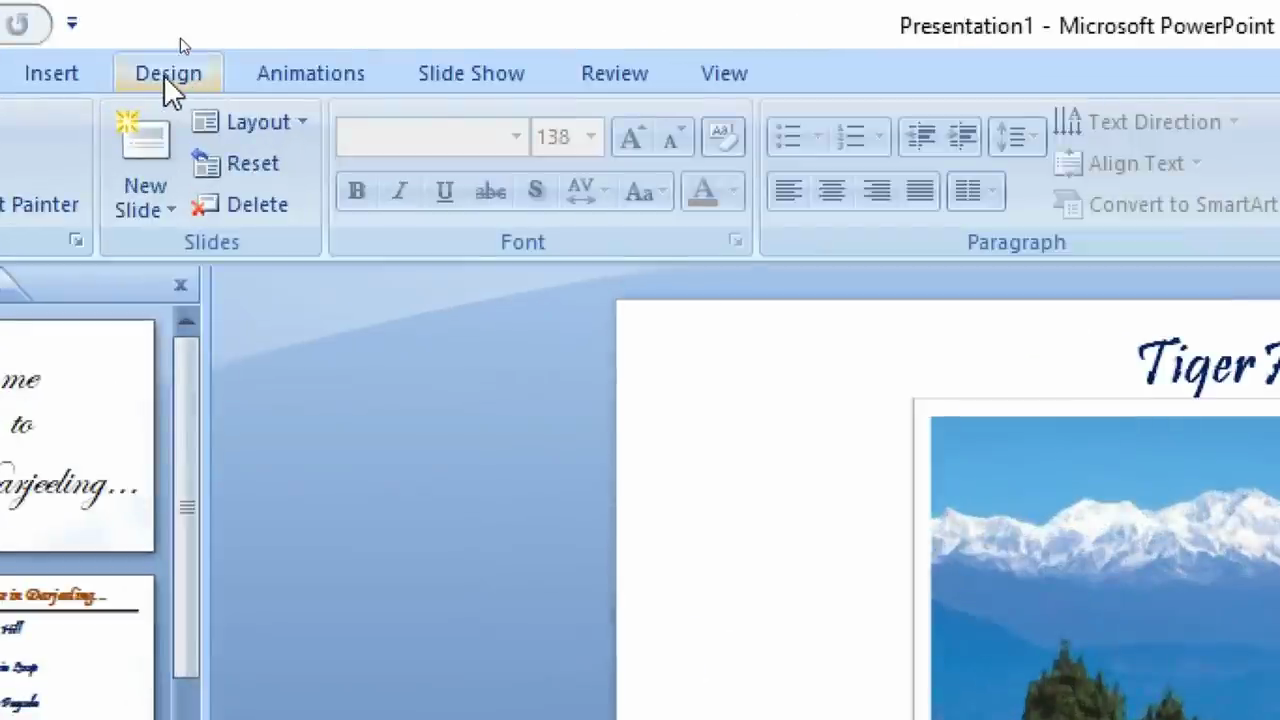The width and height of the screenshot is (1280, 720).
Task: Apply bullet list formatting
Action: [787, 137]
